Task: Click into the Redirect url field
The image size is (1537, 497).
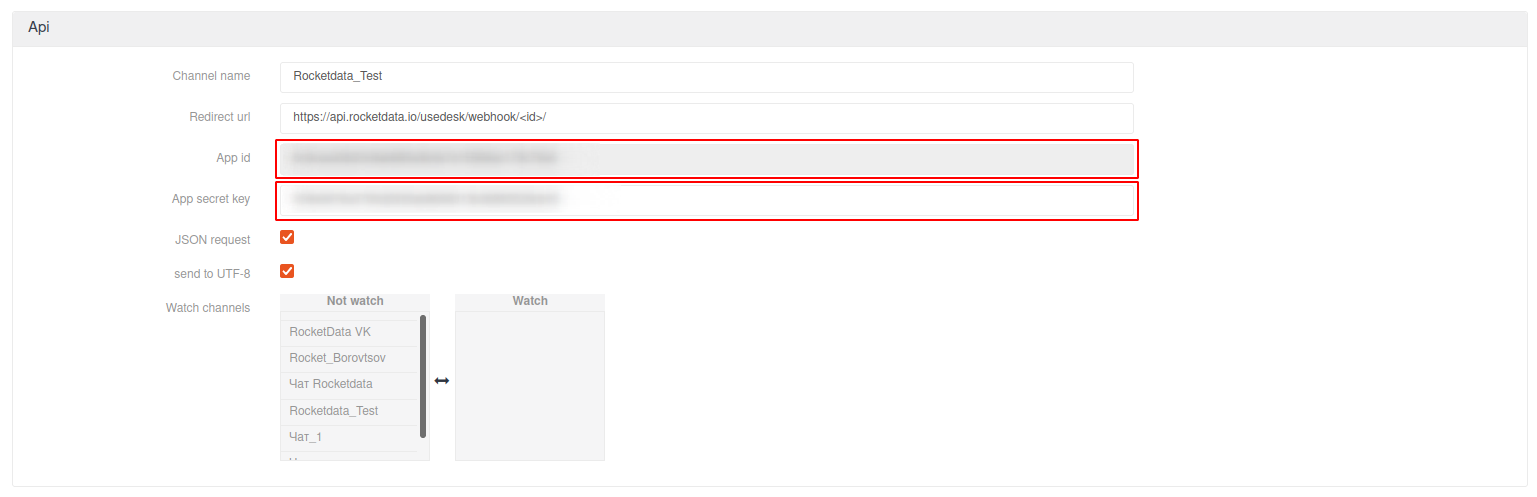Action: click(707, 117)
